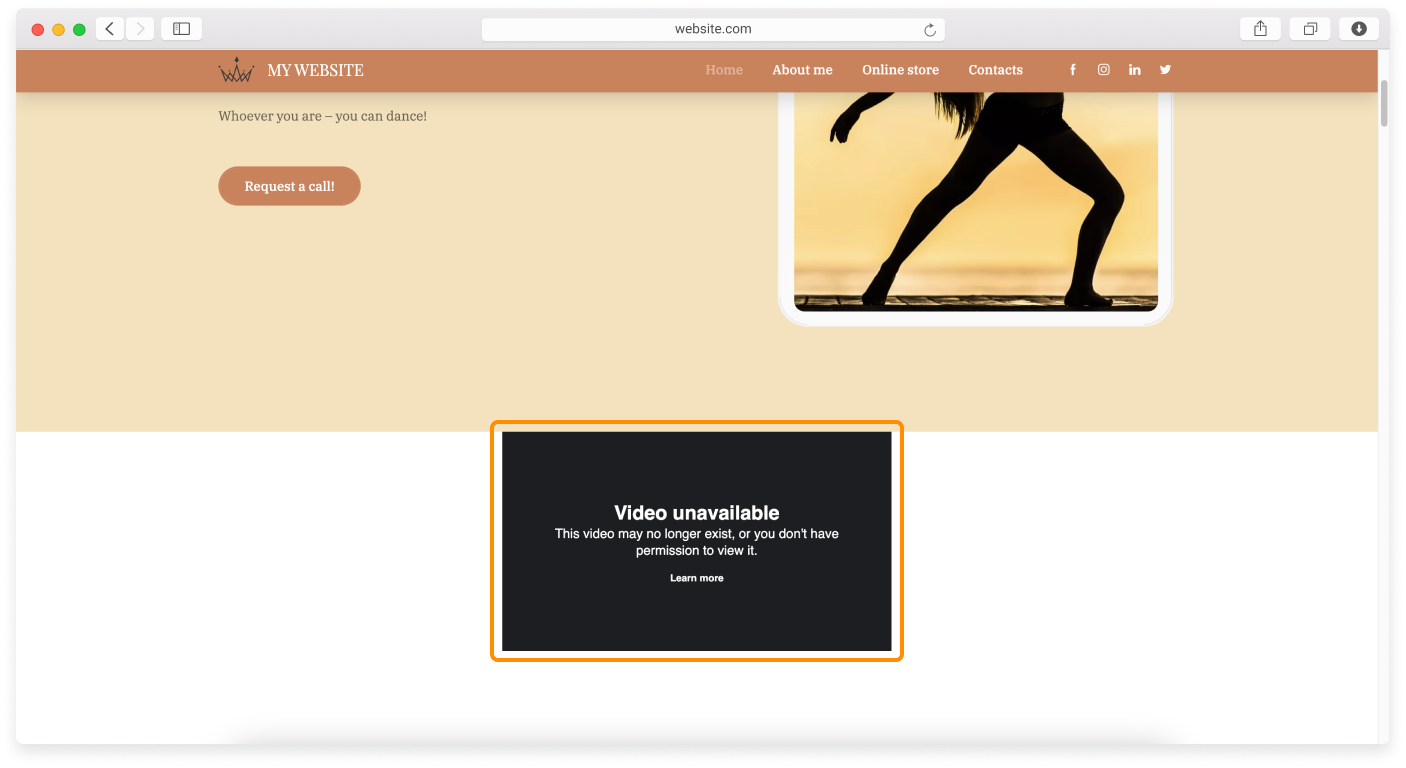Reload the page using the refresh icon

click(x=930, y=30)
